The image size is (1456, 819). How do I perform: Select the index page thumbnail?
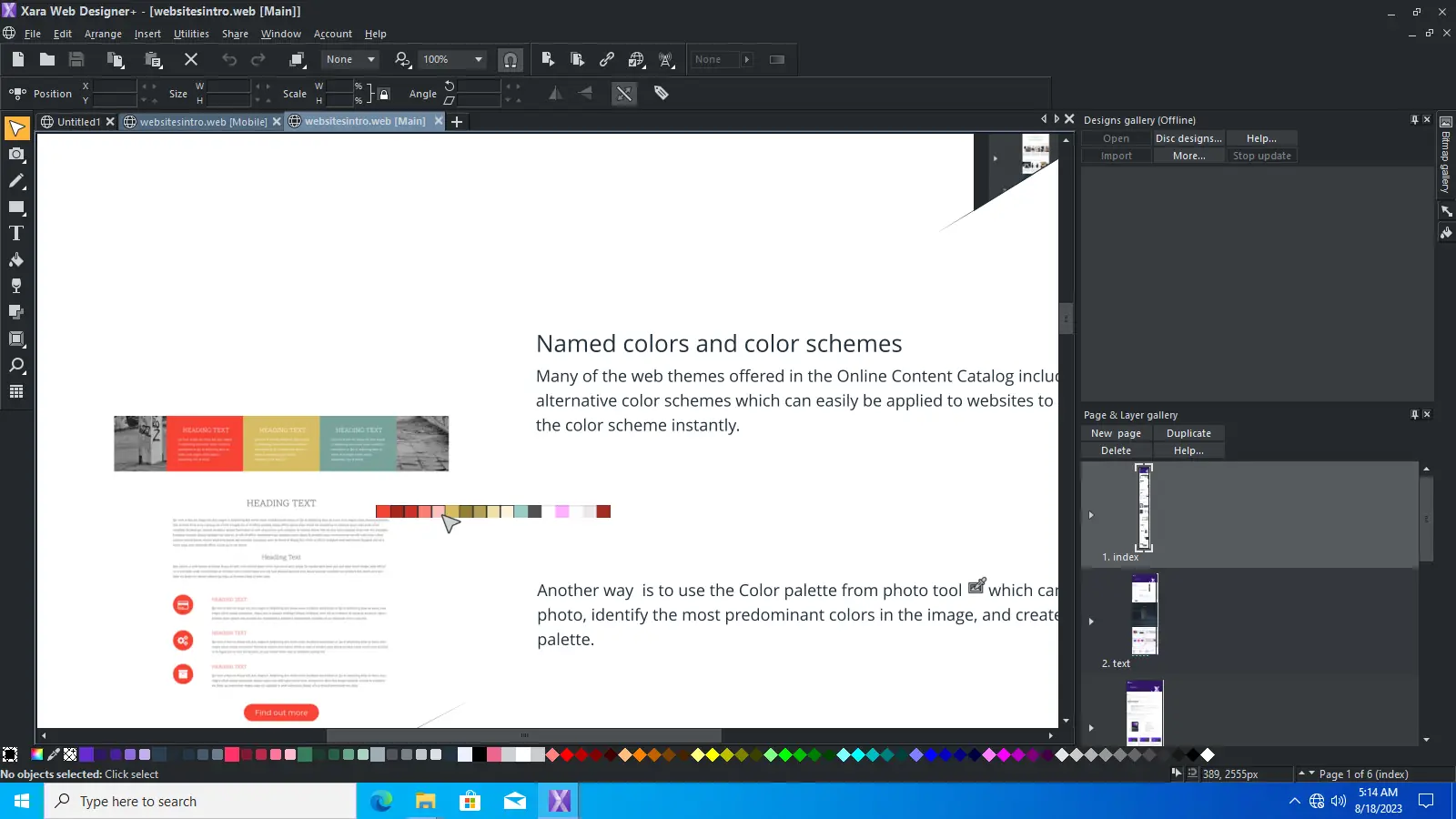point(1144,507)
